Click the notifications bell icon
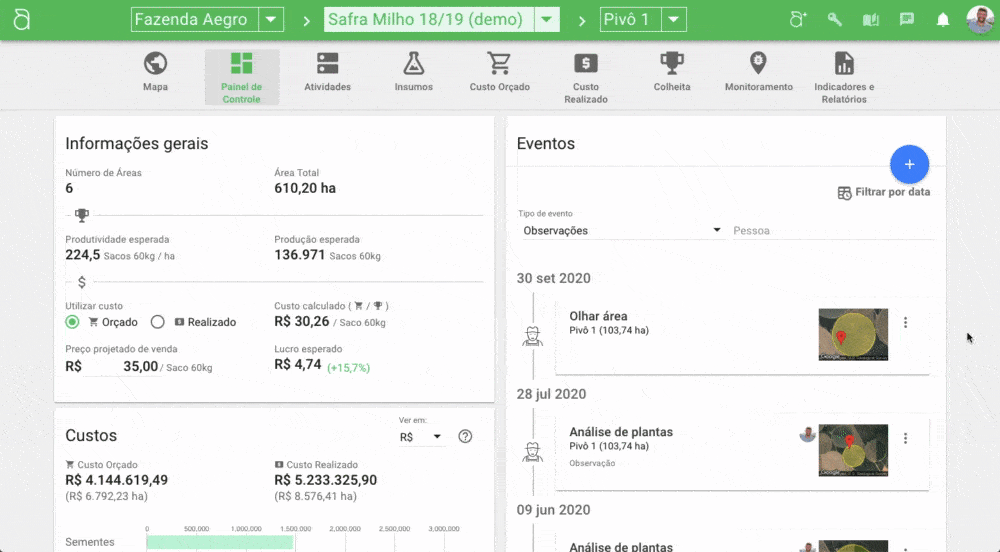 [x=942, y=20]
